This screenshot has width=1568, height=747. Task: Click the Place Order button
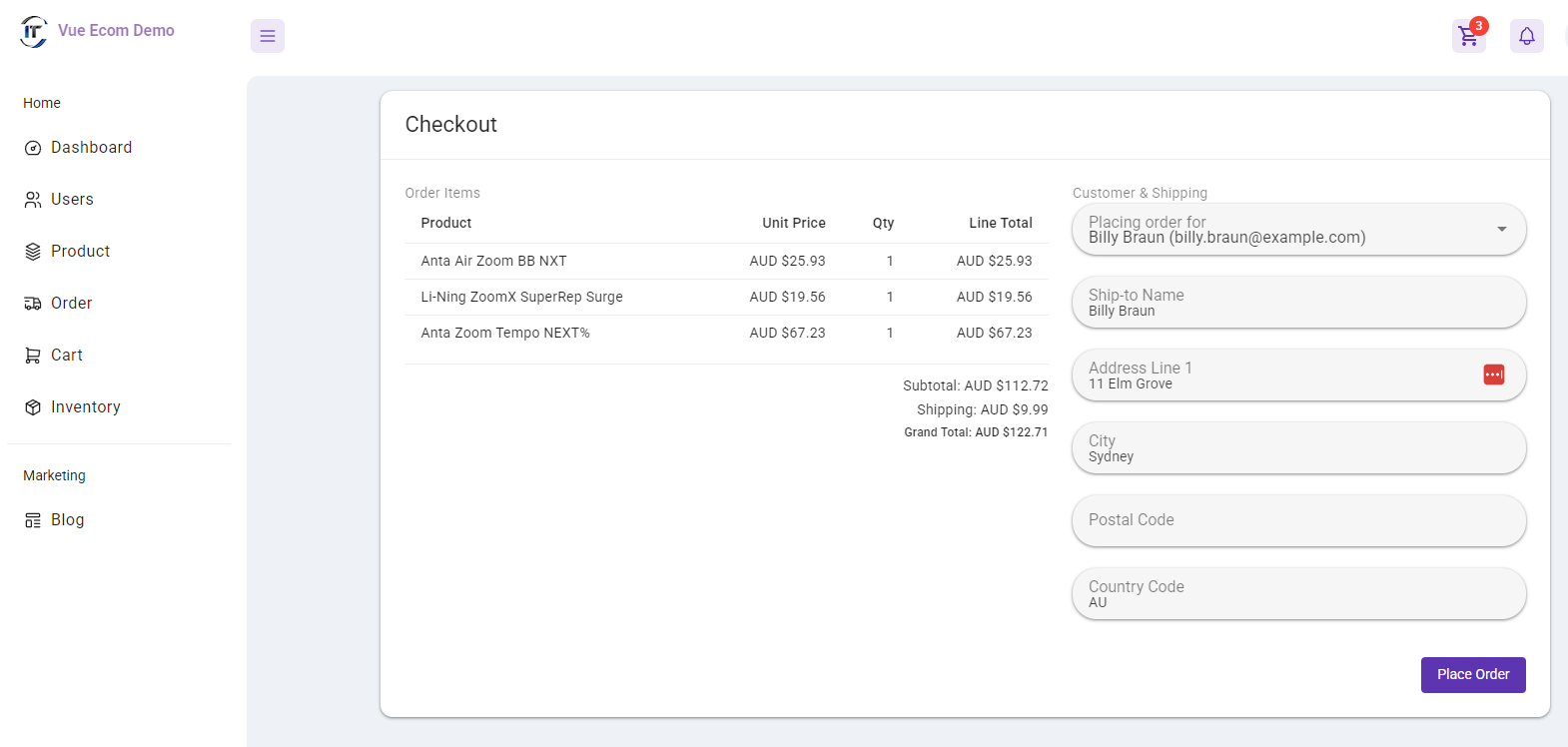pos(1473,675)
